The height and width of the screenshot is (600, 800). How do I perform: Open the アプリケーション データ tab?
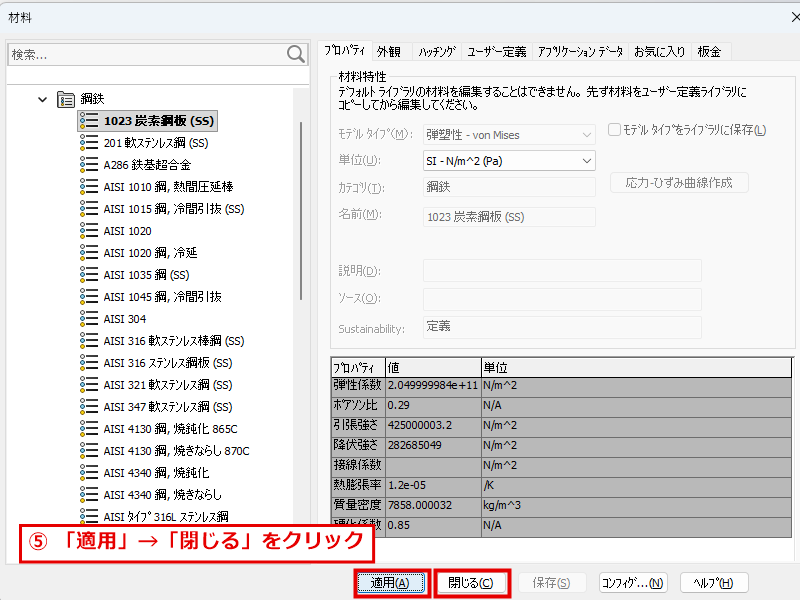581,52
